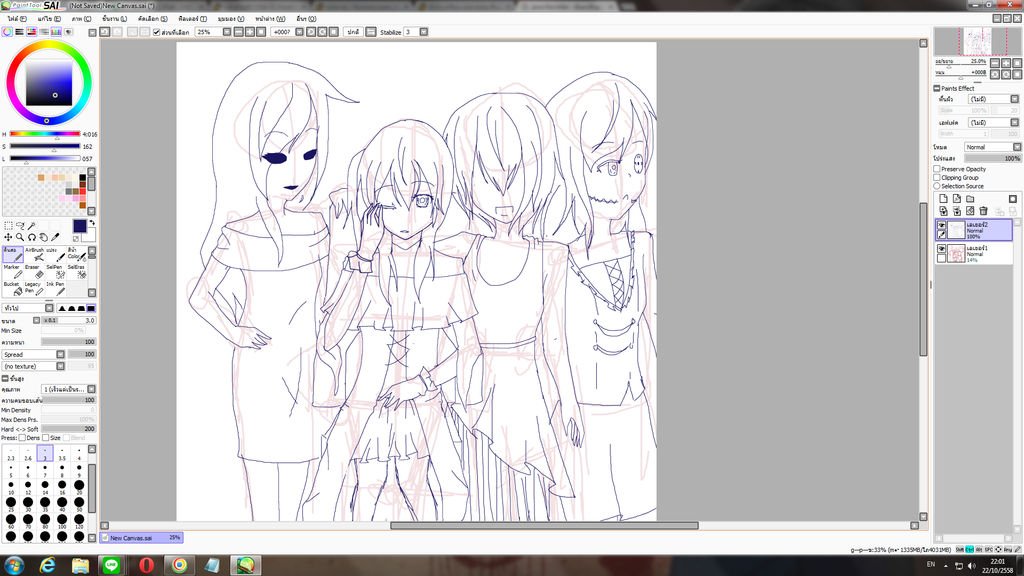Select the SelPen tool
Image resolution: width=1024 pixels, height=576 pixels.
coord(56,272)
